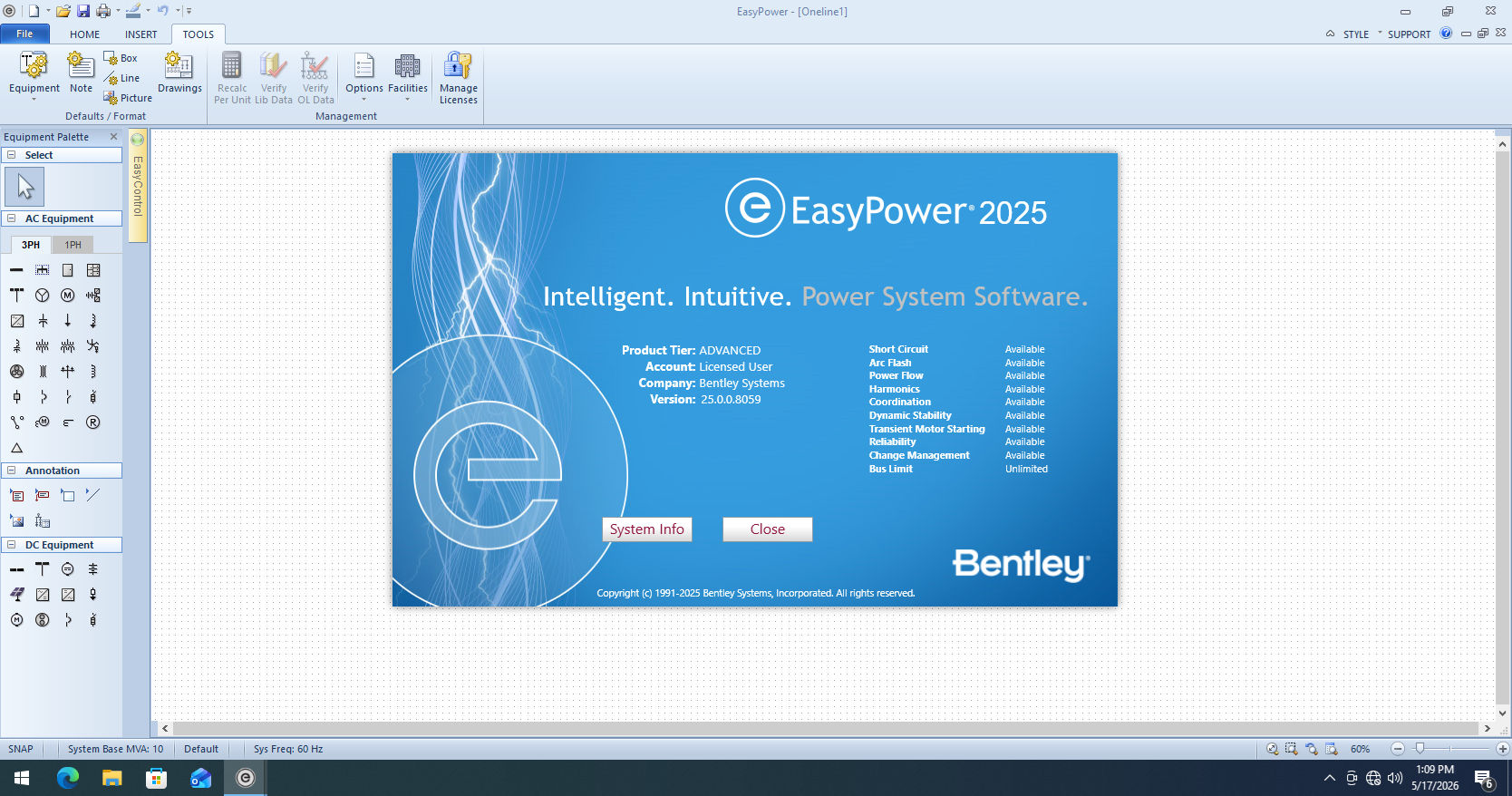Click the zoom slider handle
The height and width of the screenshot is (796, 1512).
point(1420,748)
